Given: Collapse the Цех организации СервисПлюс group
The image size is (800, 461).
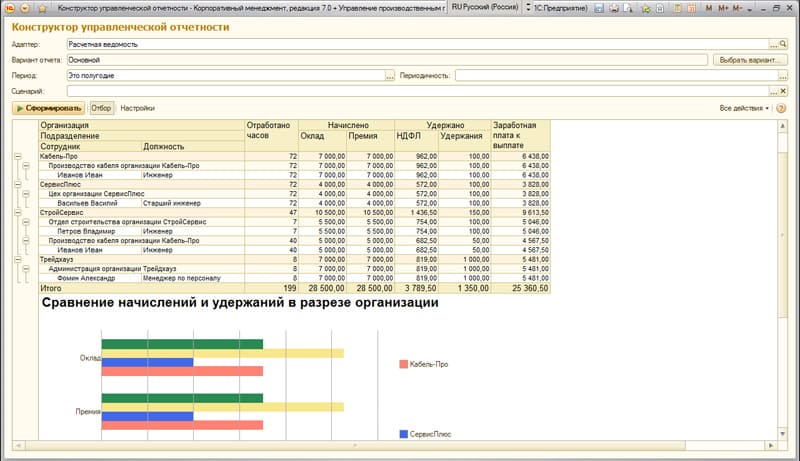Looking at the screenshot, I should coord(26,194).
